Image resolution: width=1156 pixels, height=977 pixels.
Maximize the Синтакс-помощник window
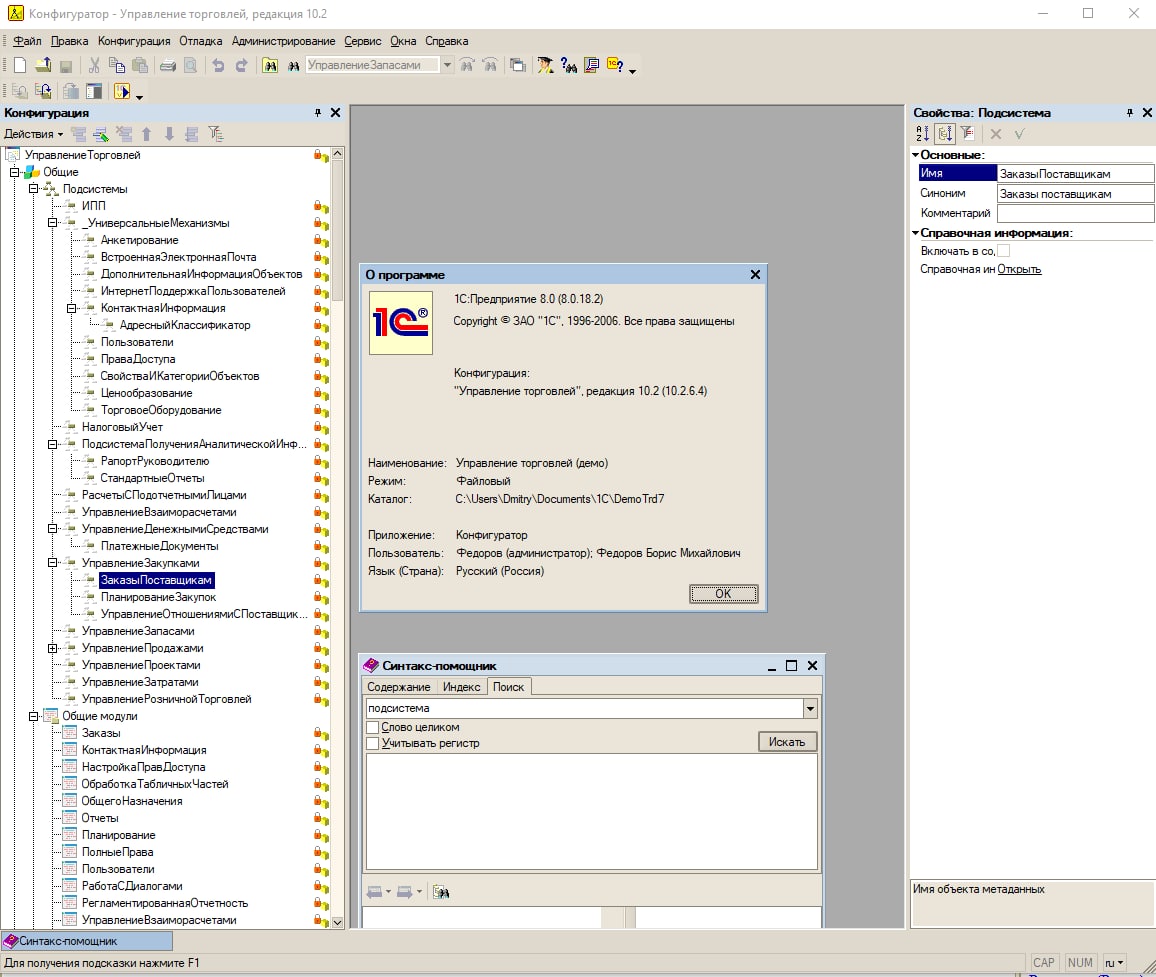[x=792, y=666]
